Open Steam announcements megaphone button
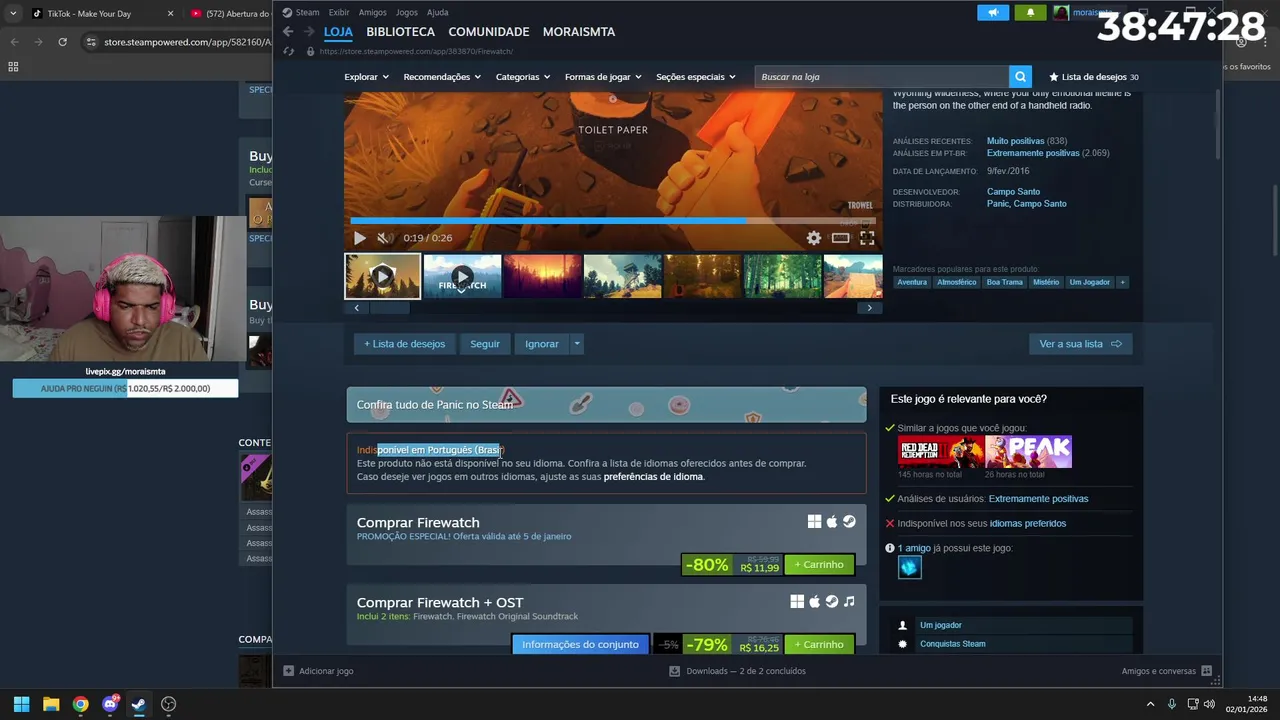 [x=993, y=12]
